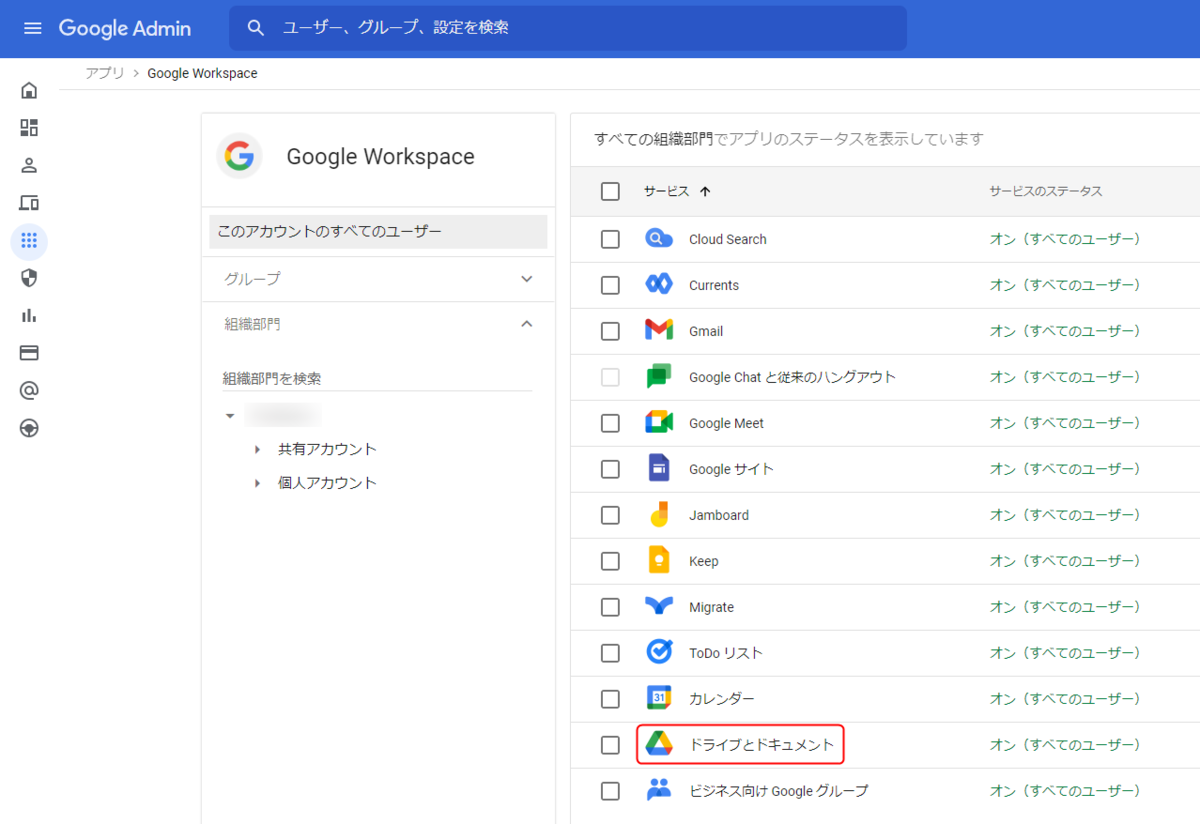Click the Google Sites service icon
Screen dimensions: 1200x824
pos(659,469)
